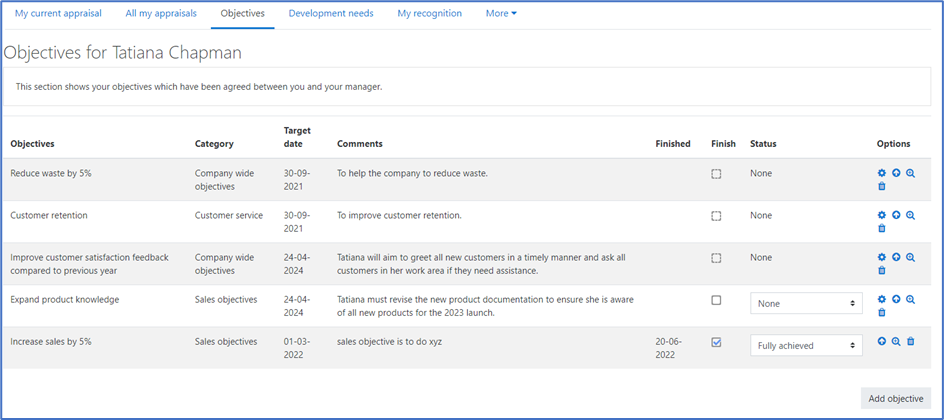Click up-arrow icon for Increase sales by 5%
Viewport: 944px width, 420px height.
882,342
